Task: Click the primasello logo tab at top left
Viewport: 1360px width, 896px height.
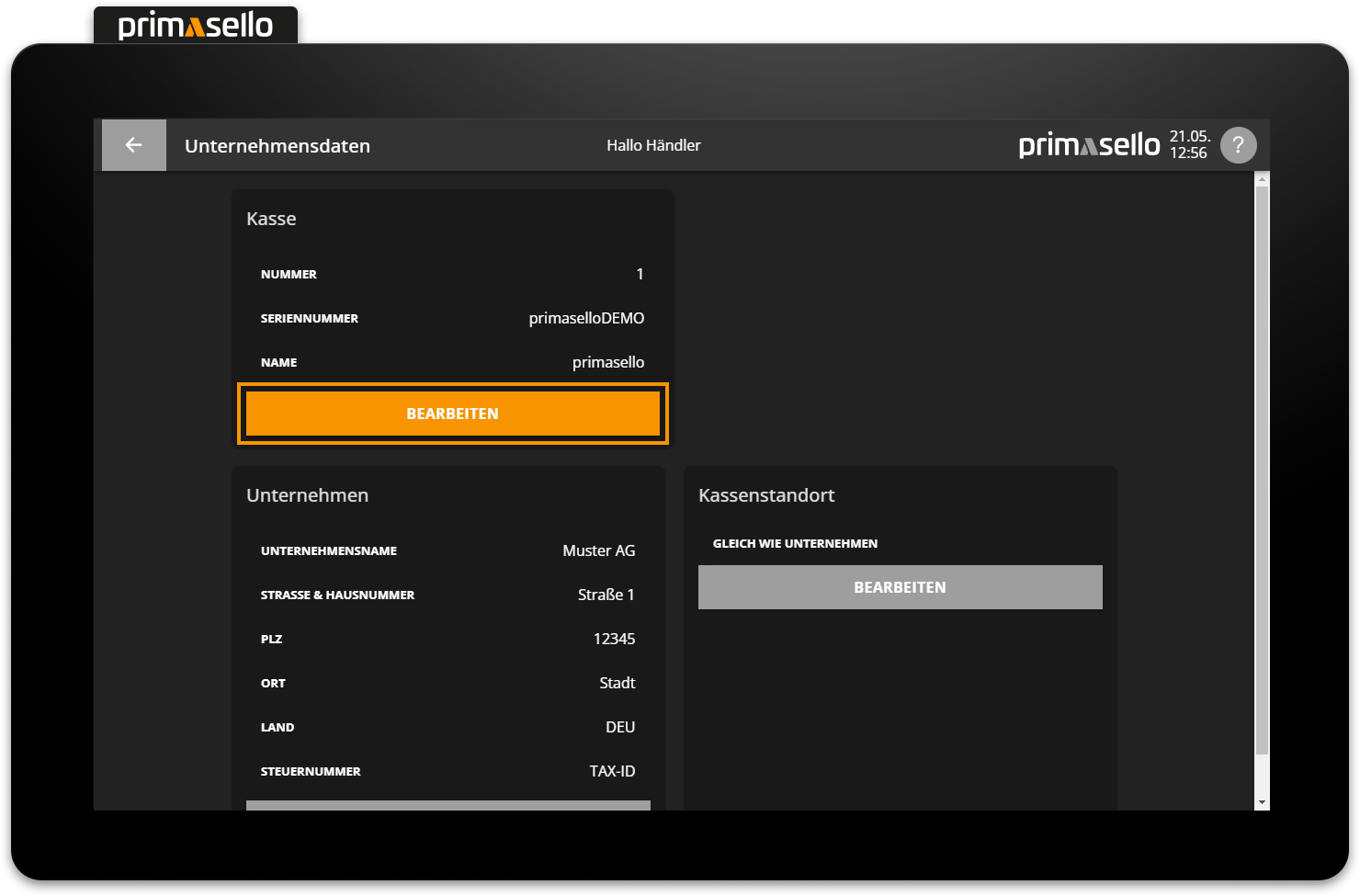Action: point(196,25)
